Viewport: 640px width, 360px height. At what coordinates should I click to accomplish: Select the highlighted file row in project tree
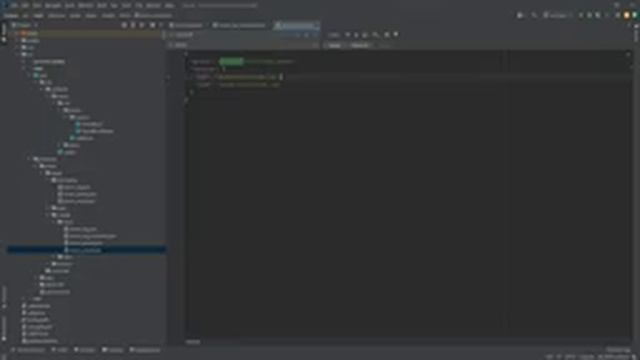[87, 250]
